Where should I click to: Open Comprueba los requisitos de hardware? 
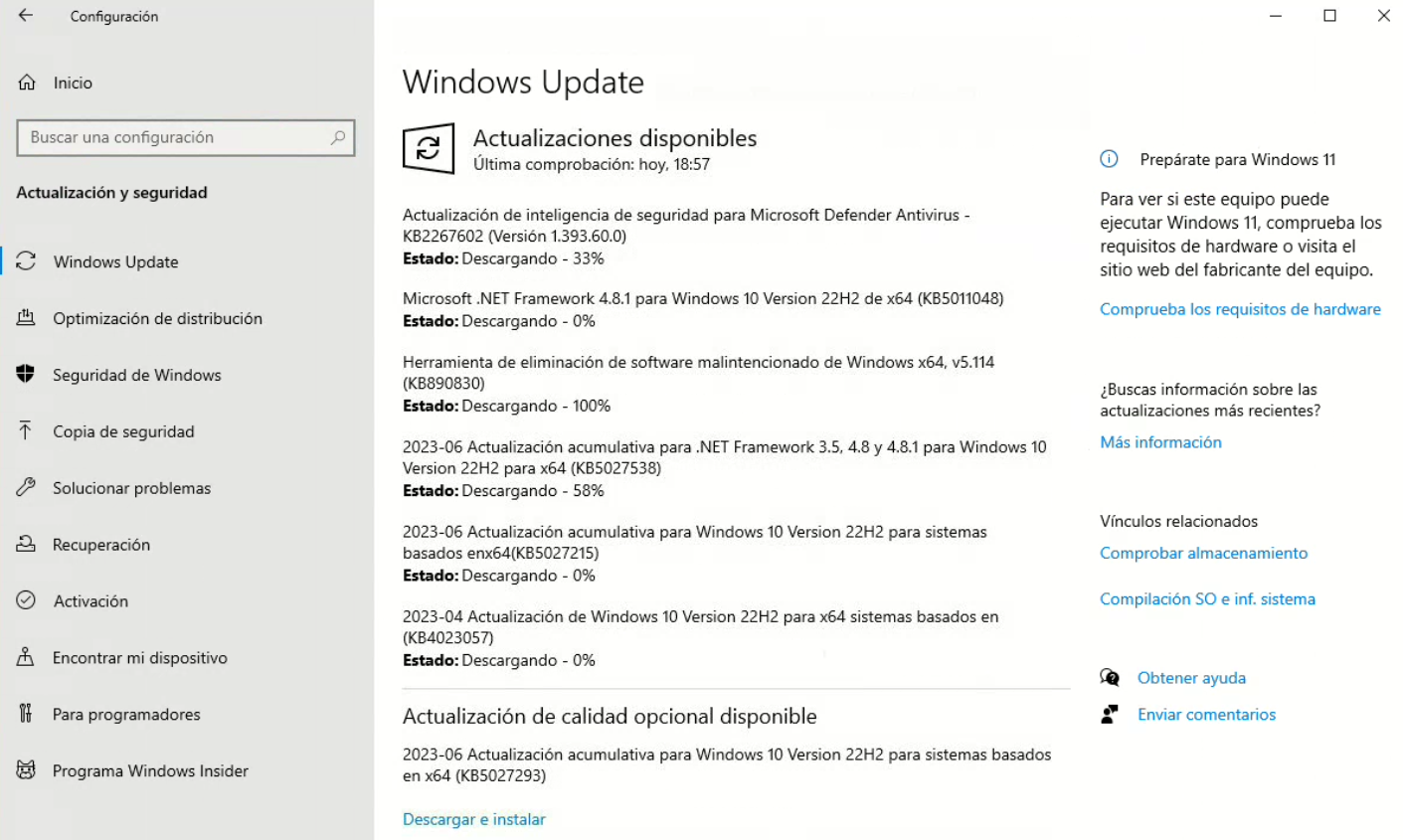coord(1240,309)
